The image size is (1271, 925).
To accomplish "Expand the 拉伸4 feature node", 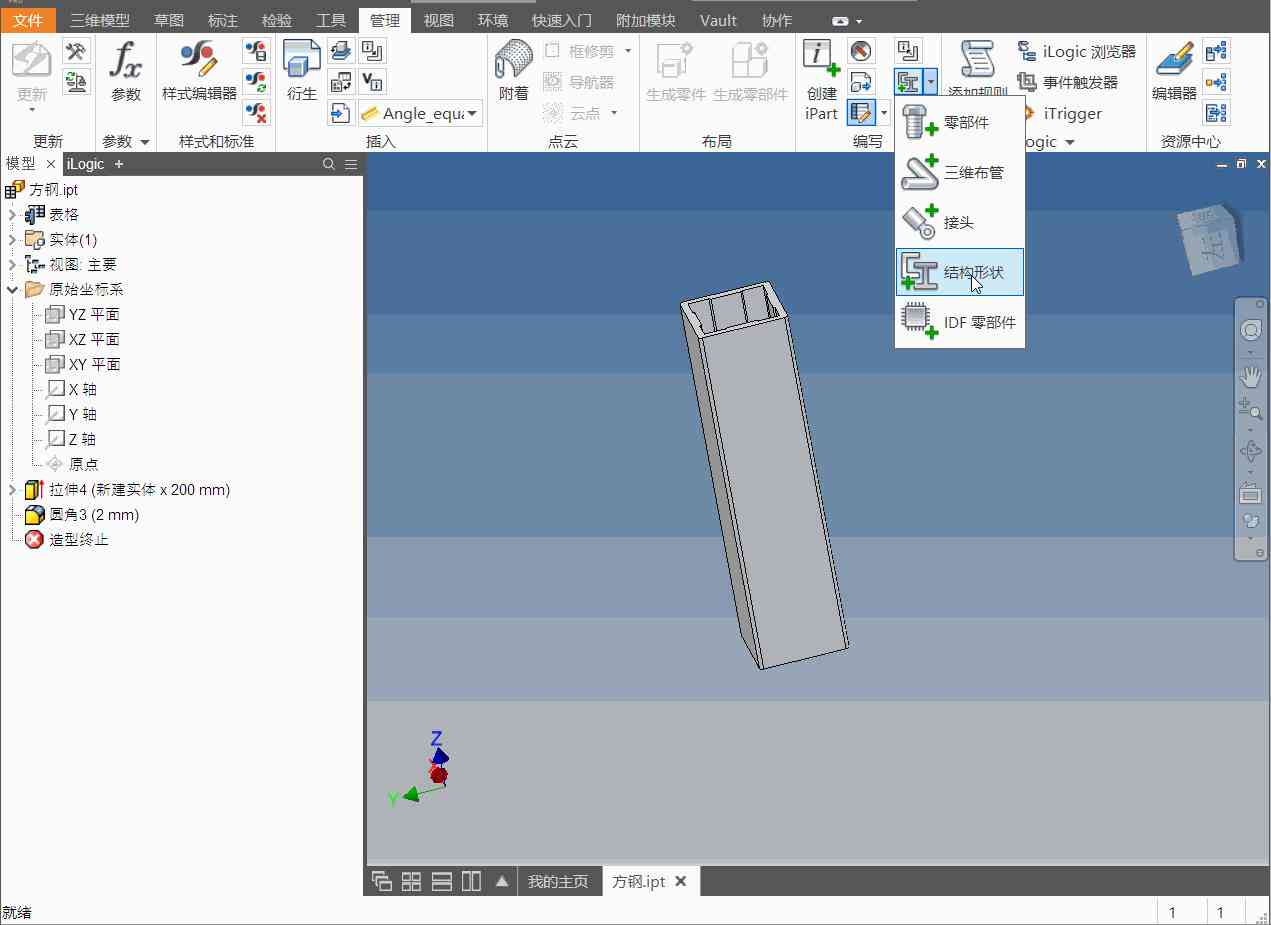I will (x=12, y=490).
